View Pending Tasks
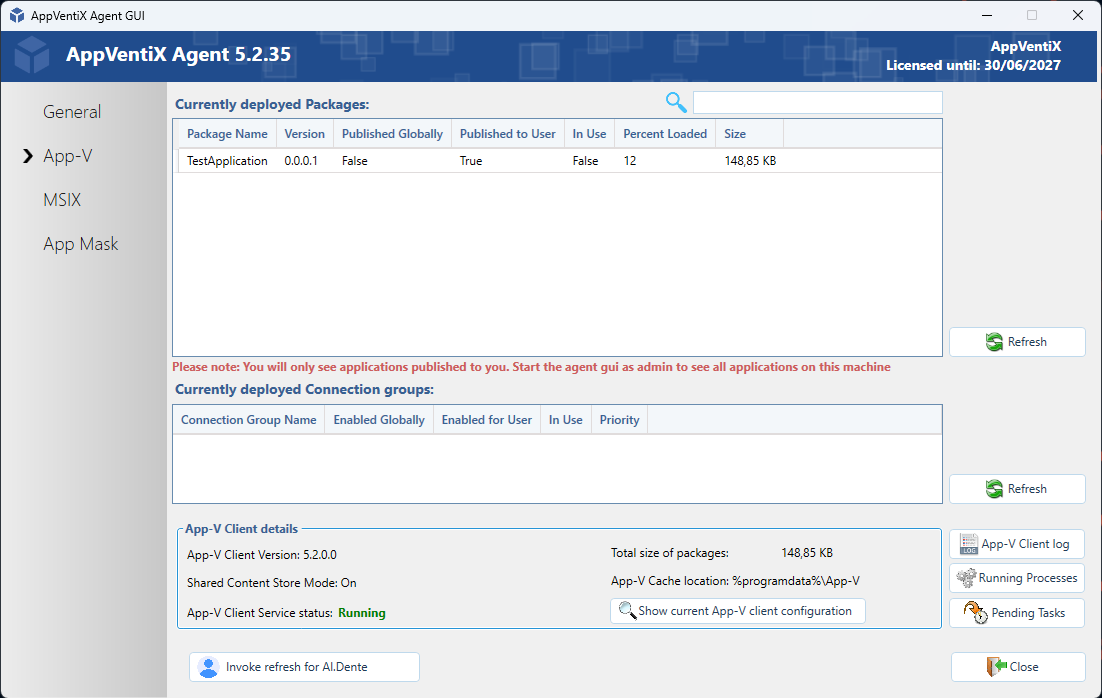This screenshot has height=698, width=1102. tap(1017, 612)
